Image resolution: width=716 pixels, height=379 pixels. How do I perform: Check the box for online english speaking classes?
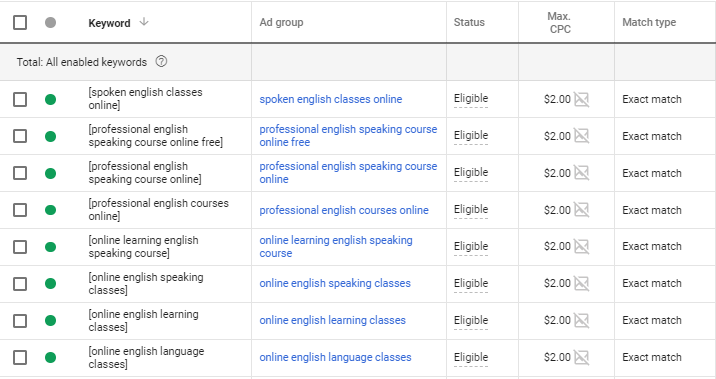[x=20, y=284]
